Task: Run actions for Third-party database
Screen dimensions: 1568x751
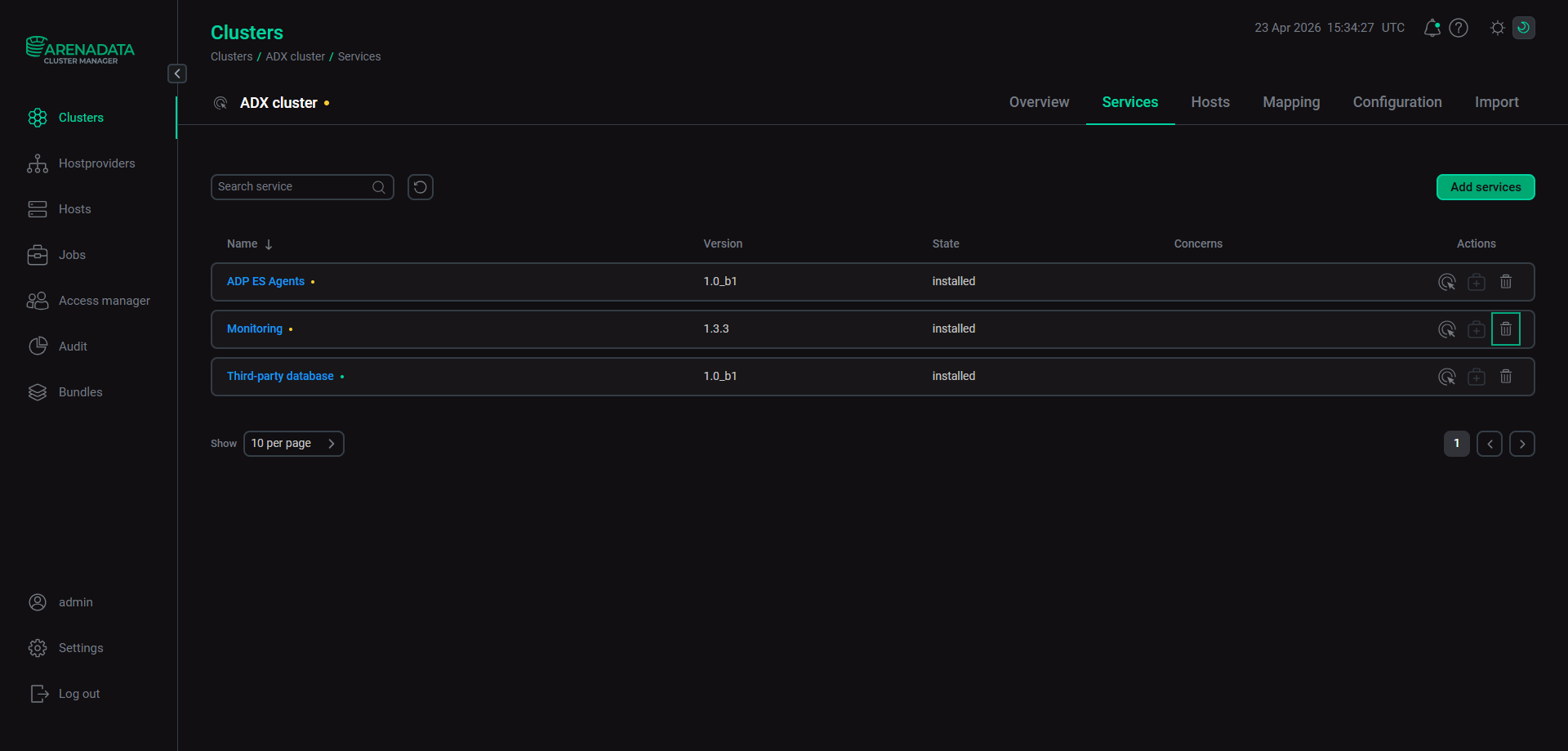Action: [x=1447, y=377]
